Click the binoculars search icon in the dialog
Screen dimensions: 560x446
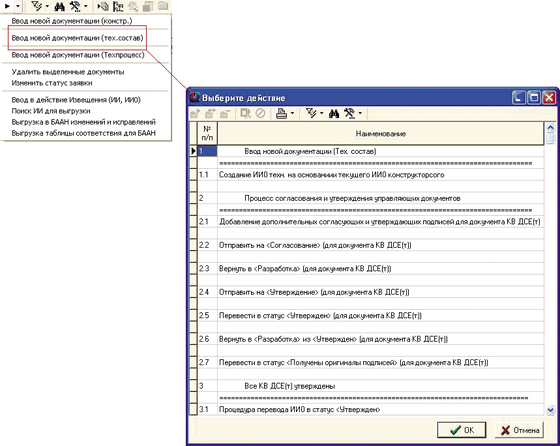coord(334,114)
